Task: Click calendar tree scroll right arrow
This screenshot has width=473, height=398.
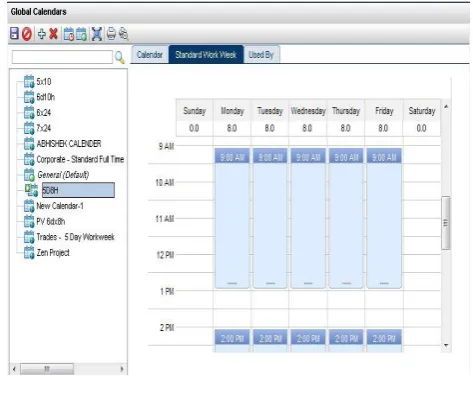Action: click(x=122, y=369)
